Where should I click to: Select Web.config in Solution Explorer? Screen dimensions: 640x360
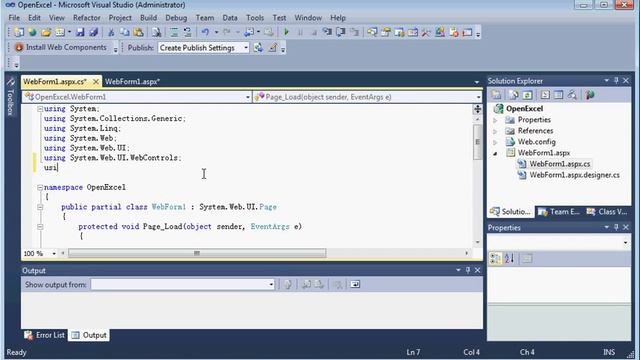point(536,142)
